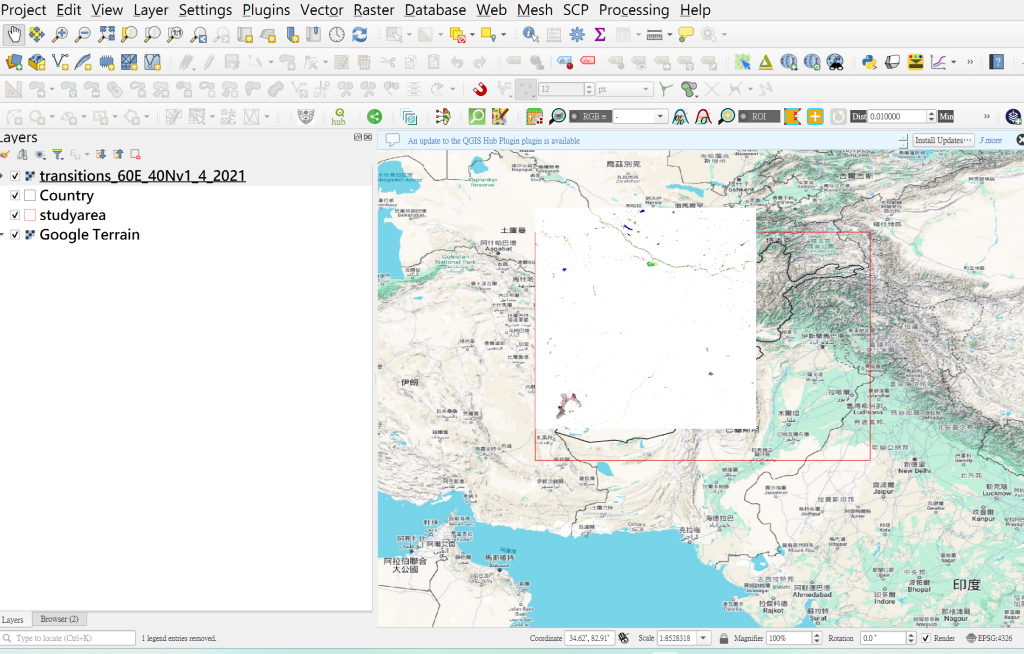
Task: Toggle the SCP RGB radio button
Action: click(575, 116)
